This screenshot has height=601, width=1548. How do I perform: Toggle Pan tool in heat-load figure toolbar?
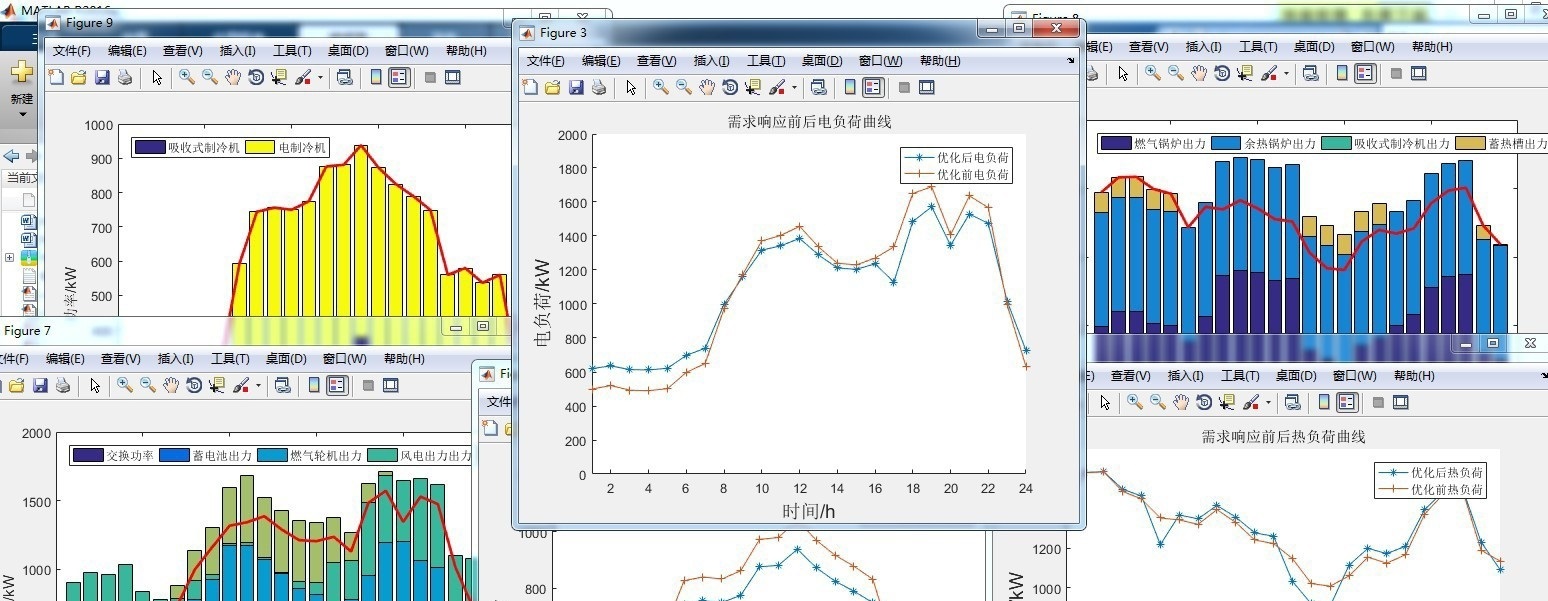click(x=1181, y=402)
